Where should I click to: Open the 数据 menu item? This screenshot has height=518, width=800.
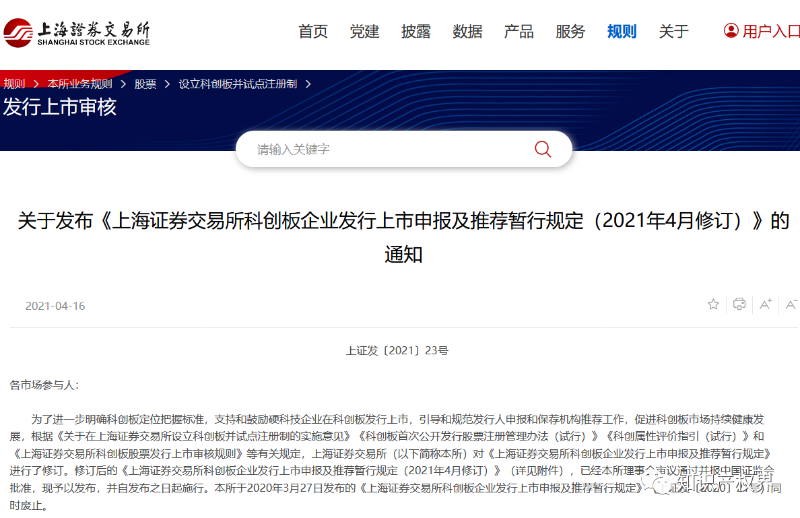pyautogui.click(x=467, y=32)
